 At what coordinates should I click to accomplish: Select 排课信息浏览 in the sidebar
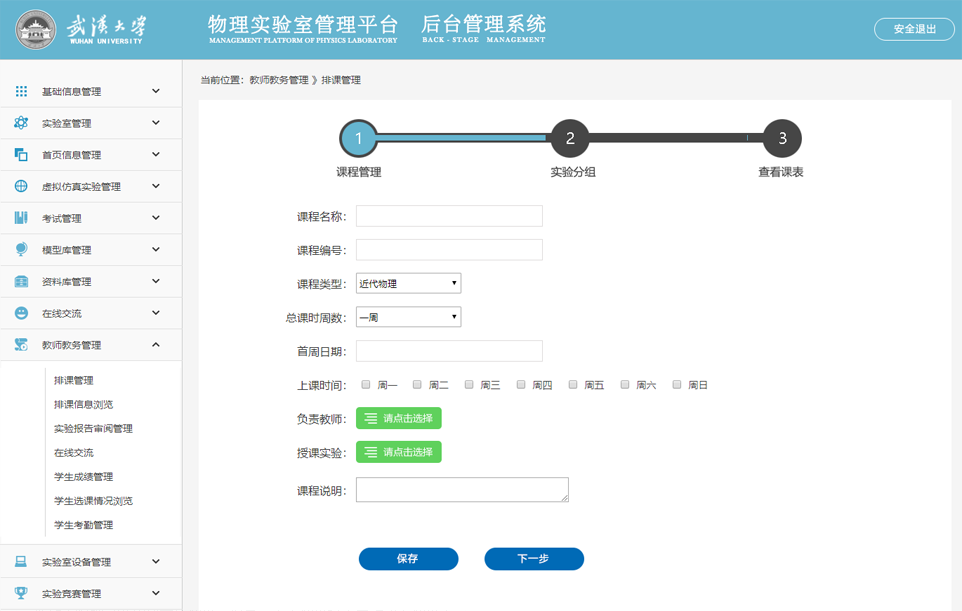tap(84, 403)
